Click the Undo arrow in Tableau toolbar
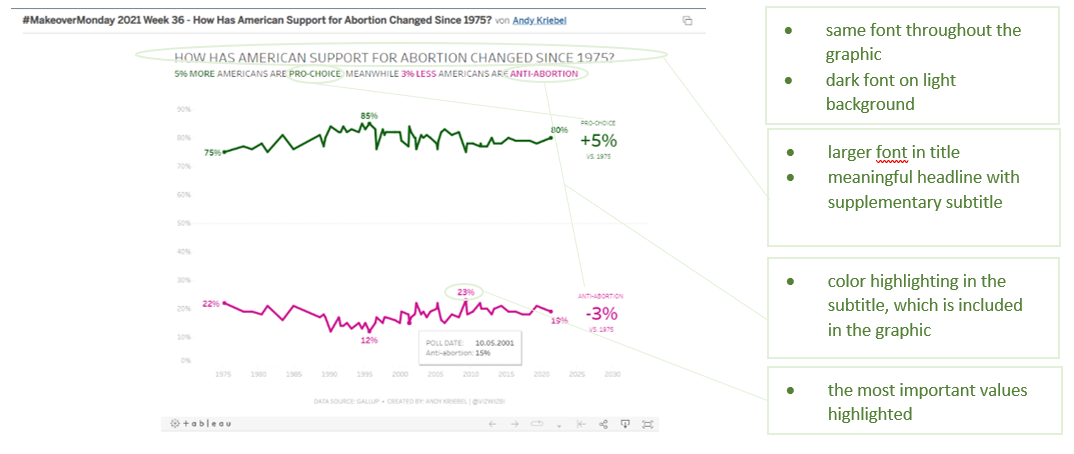 pyautogui.click(x=492, y=424)
